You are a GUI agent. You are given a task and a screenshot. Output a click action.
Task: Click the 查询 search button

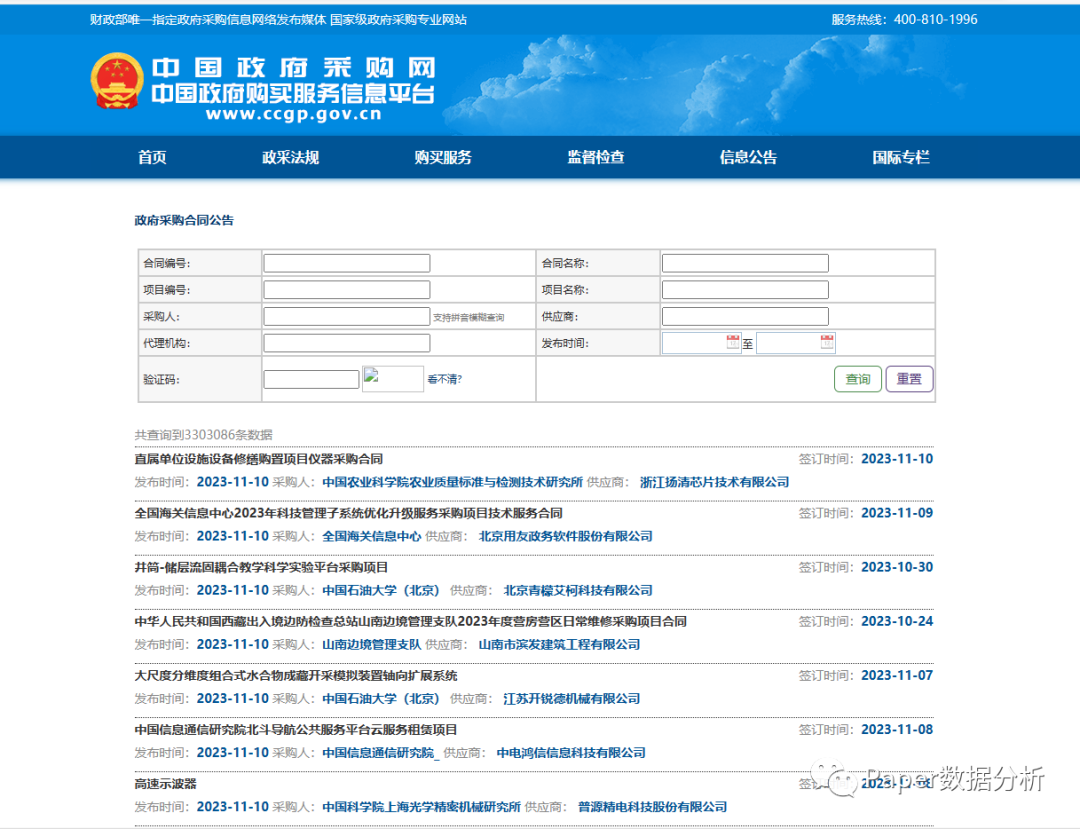pyautogui.click(x=858, y=379)
